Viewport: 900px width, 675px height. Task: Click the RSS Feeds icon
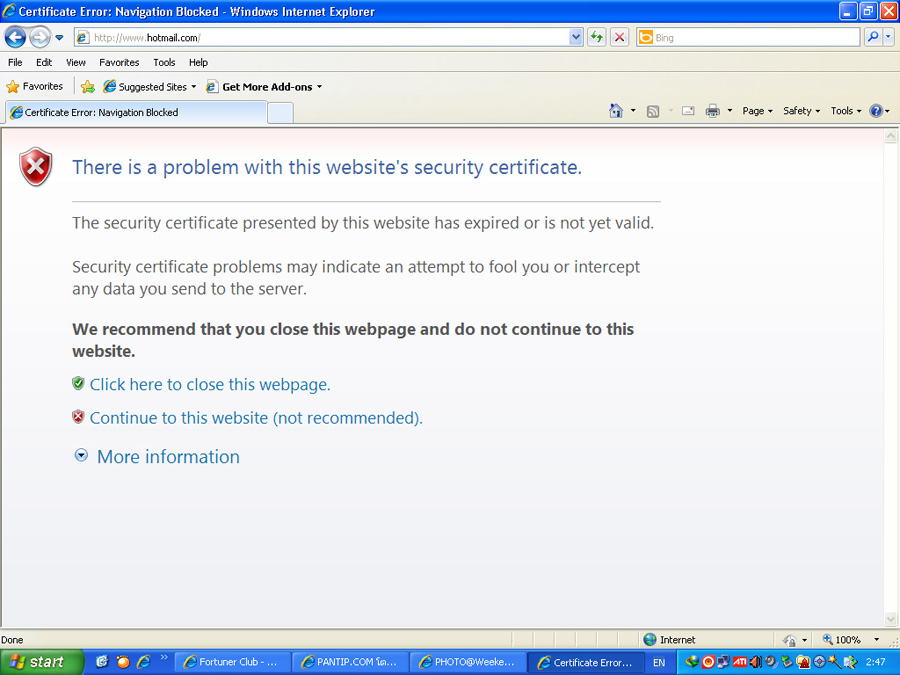(653, 111)
